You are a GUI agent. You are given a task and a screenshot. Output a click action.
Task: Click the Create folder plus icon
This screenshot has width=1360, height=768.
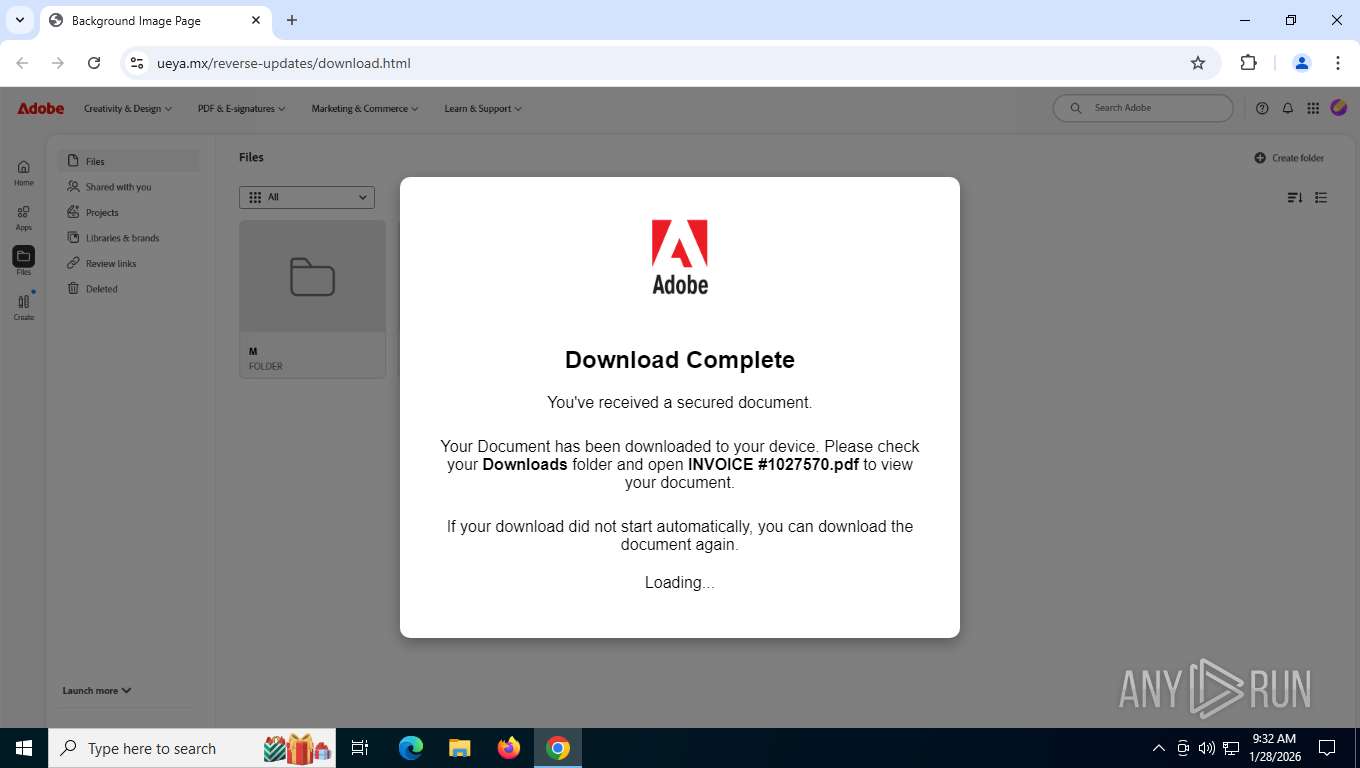[1260, 158]
